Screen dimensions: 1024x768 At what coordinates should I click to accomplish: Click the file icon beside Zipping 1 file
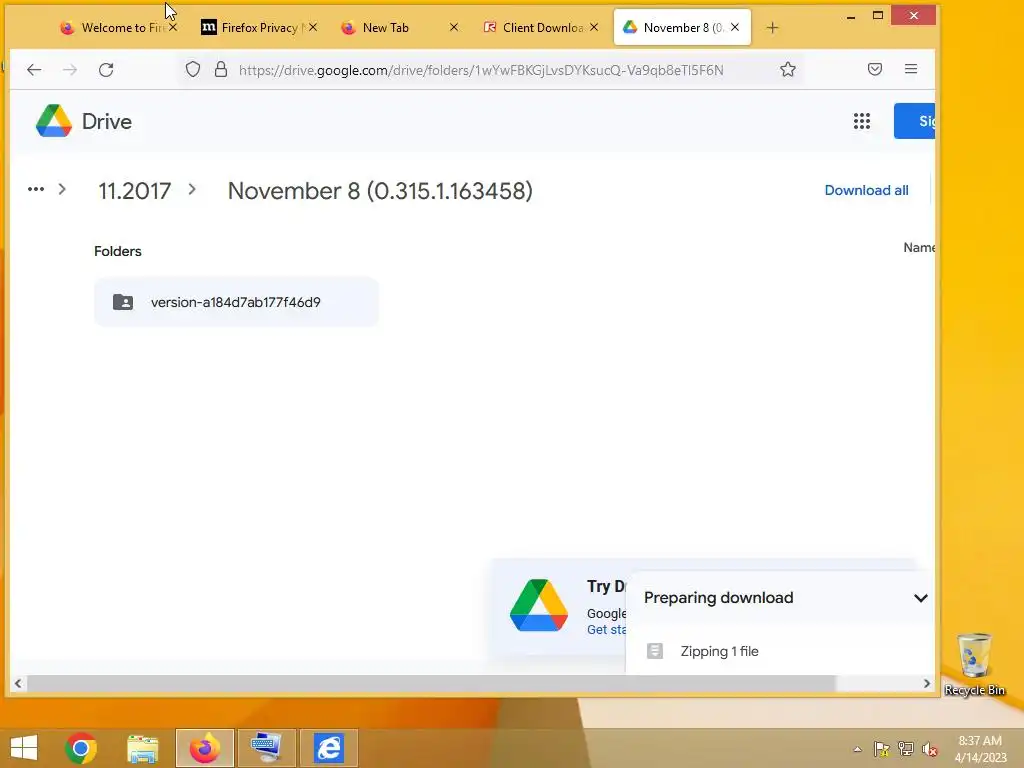click(x=654, y=651)
